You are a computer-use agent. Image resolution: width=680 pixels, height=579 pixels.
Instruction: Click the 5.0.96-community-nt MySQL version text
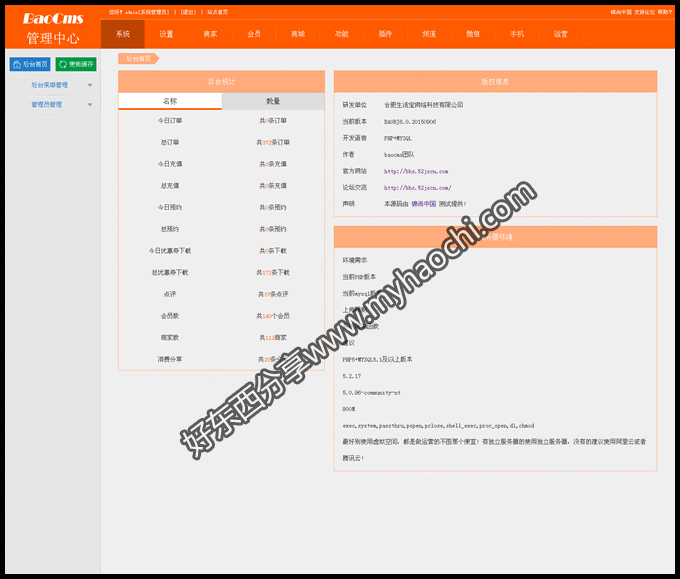[x=372, y=393]
